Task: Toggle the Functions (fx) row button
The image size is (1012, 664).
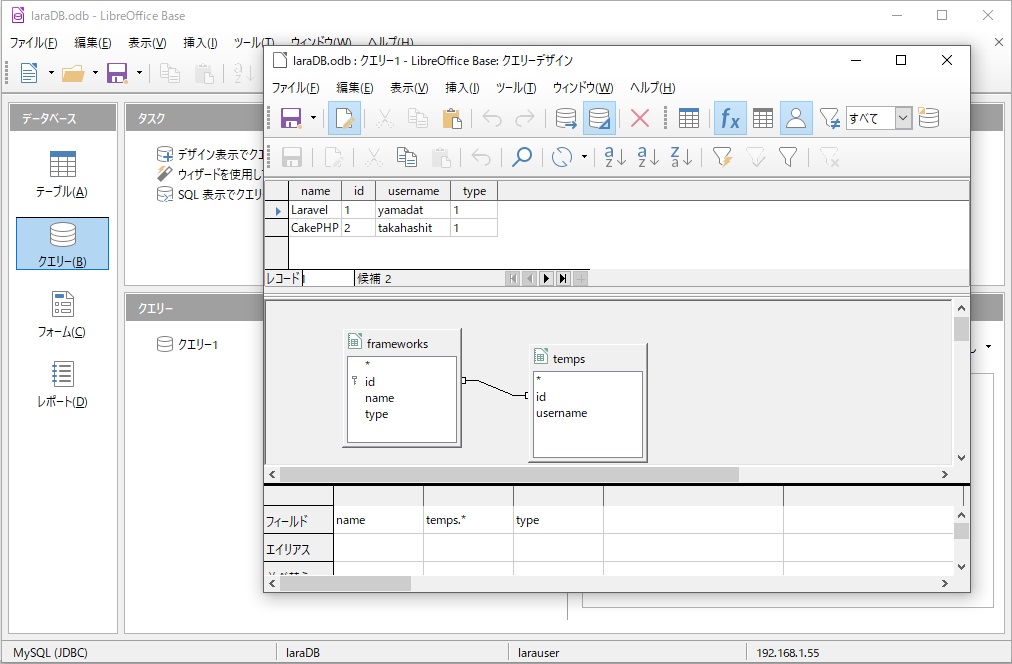Action: (730, 119)
